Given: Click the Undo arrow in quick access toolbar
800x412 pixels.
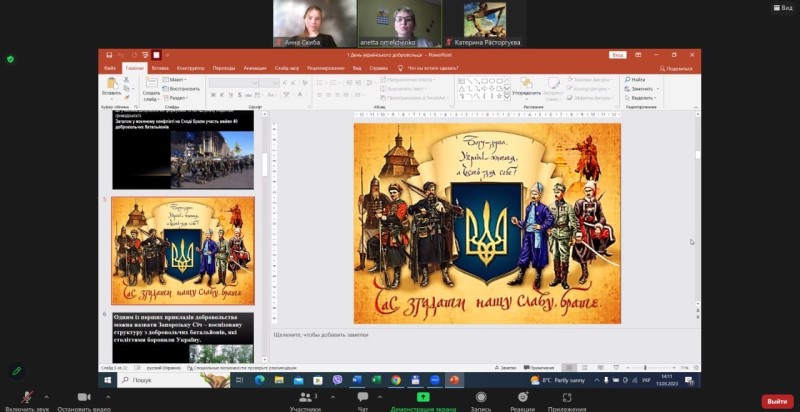Looking at the screenshot, I should click(121, 55).
